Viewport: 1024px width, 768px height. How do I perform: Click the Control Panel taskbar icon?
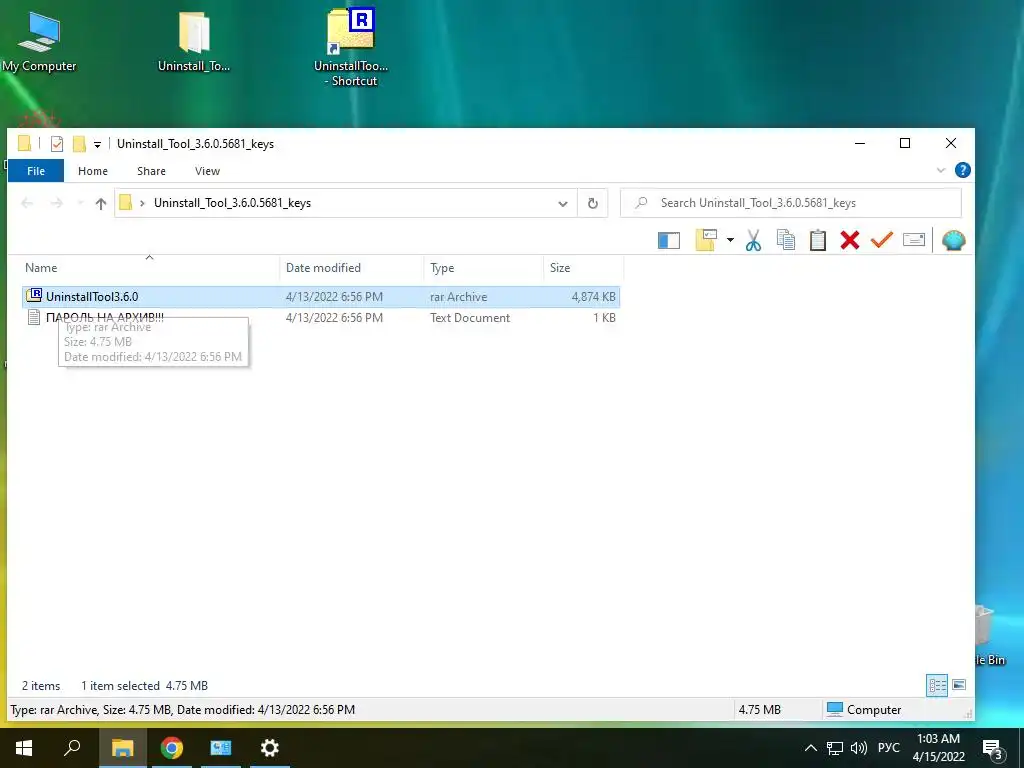coord(221,748)
